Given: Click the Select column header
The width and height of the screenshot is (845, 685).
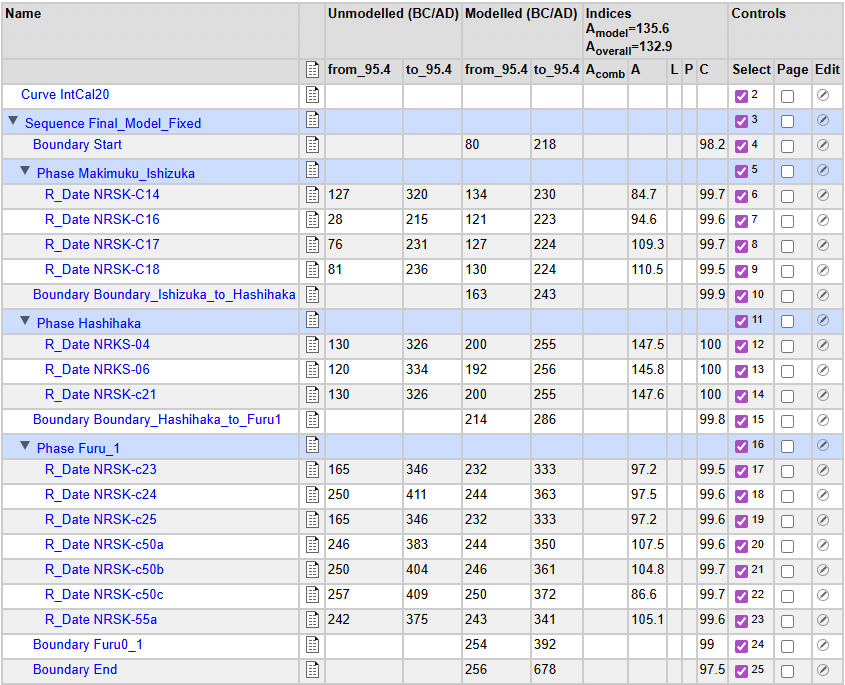Looking at the screenshot, I should tap(750, 70).
